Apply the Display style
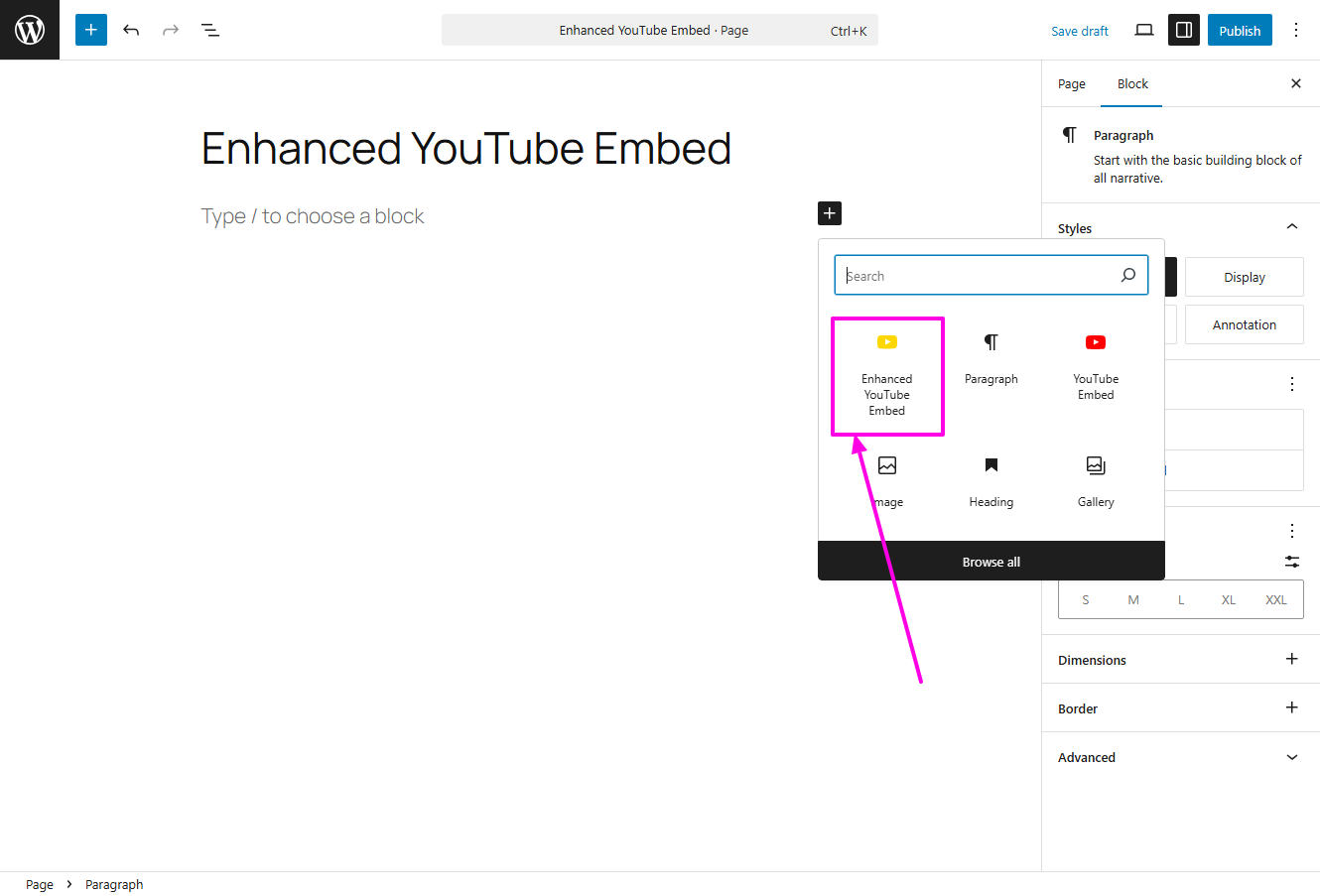The image size is (1320, 896). click(x=1245, y=277)
